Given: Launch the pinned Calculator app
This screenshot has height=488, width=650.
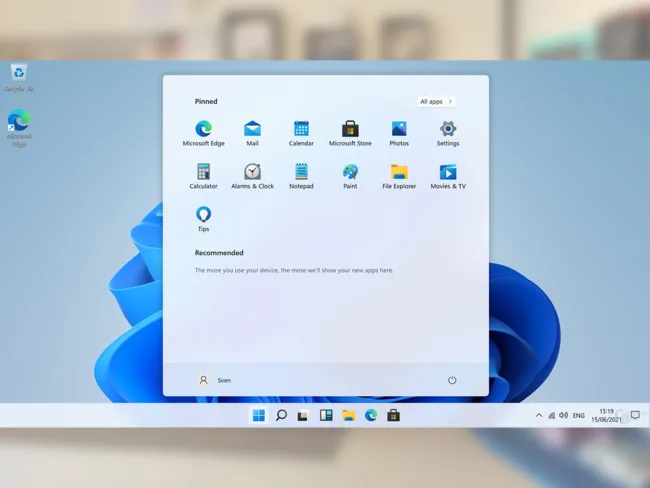Looking at the screenshot, I should (204, 176).
